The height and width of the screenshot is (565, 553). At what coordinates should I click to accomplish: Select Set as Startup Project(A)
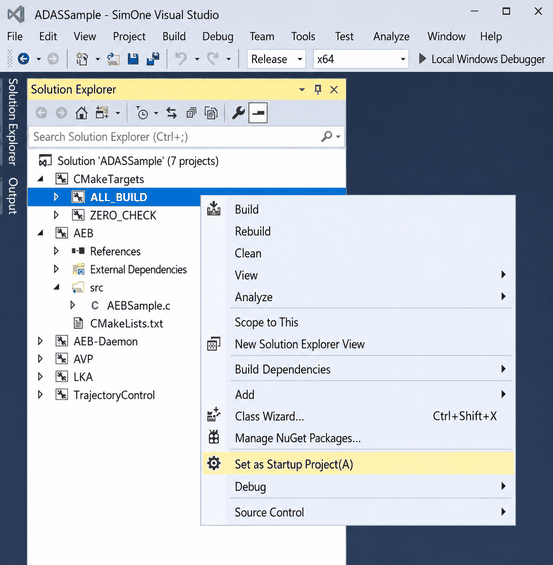pyautogui.click(x=358, y=464)
